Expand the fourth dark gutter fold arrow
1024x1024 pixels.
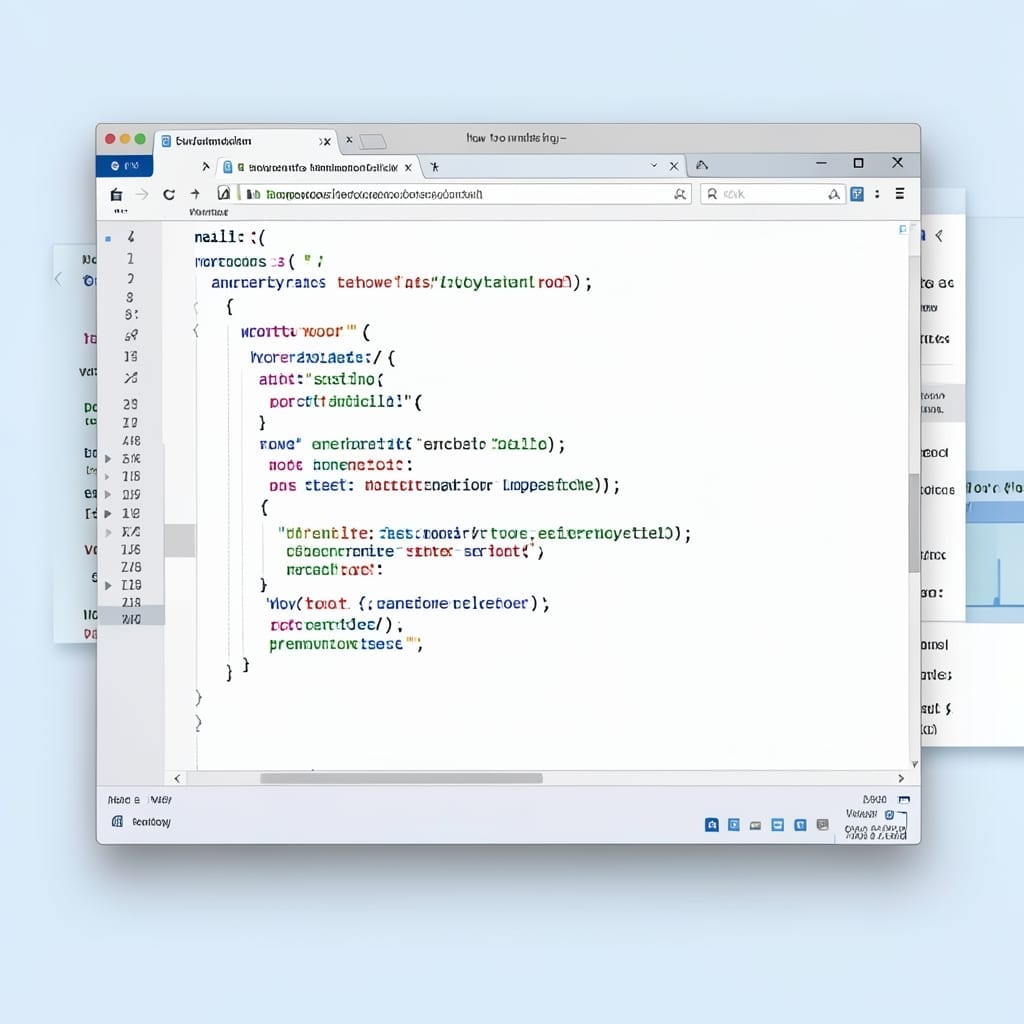[x=108, y=513]
